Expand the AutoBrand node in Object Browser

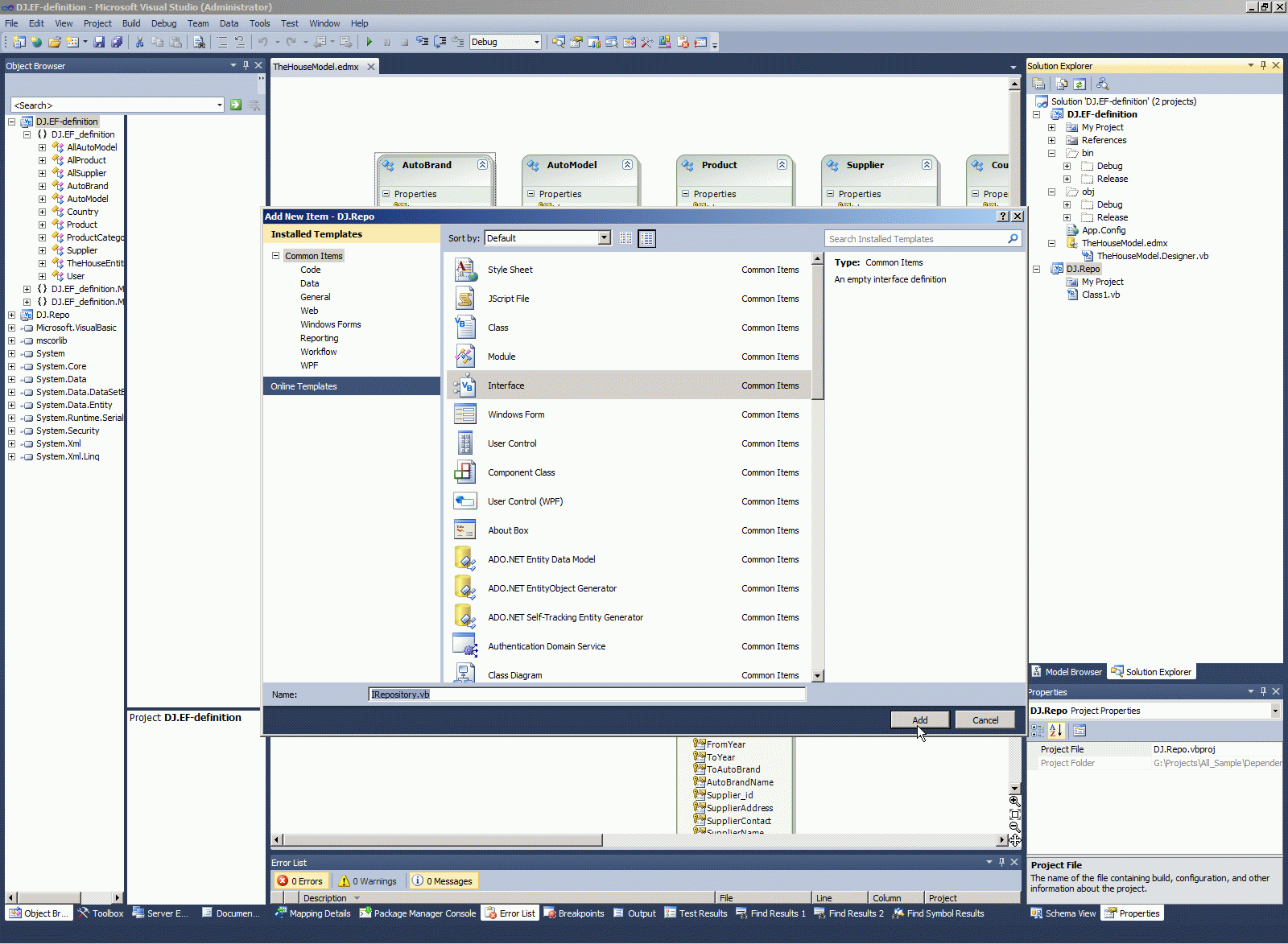(x=42, y=186)
